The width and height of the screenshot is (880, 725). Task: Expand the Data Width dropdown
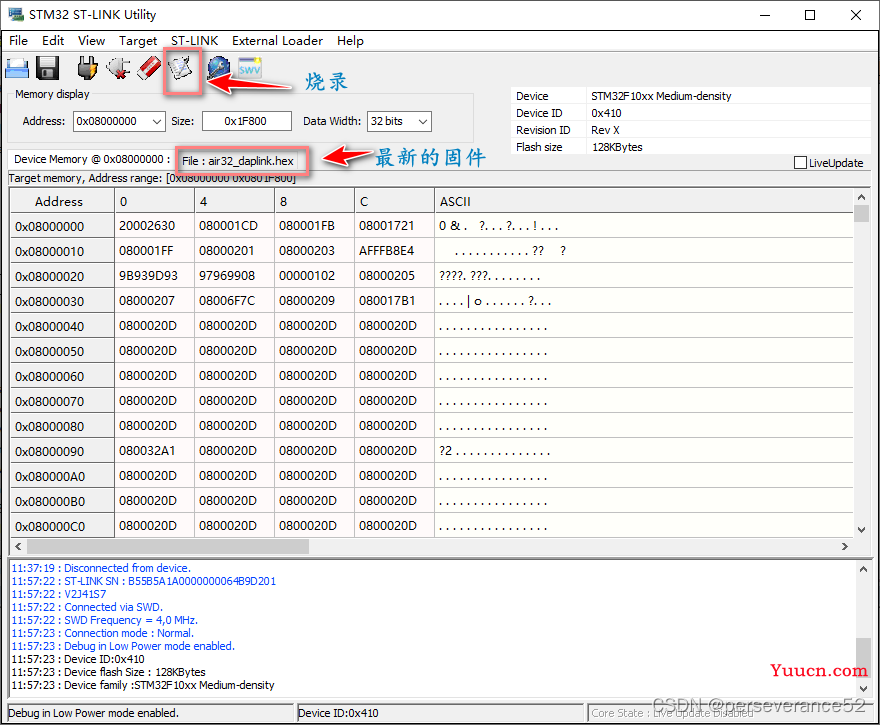423,121
